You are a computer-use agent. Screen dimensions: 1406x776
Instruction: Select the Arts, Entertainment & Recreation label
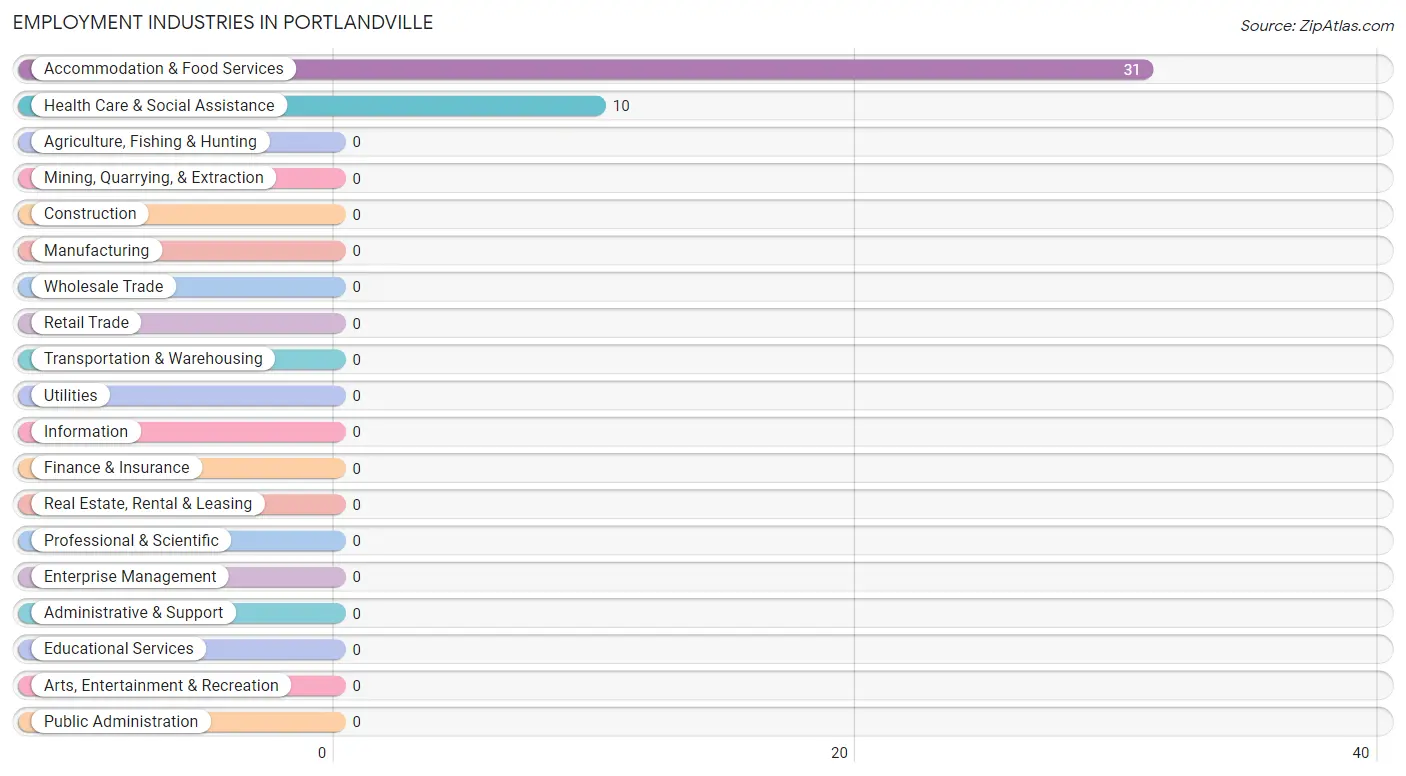click(161, 685)
